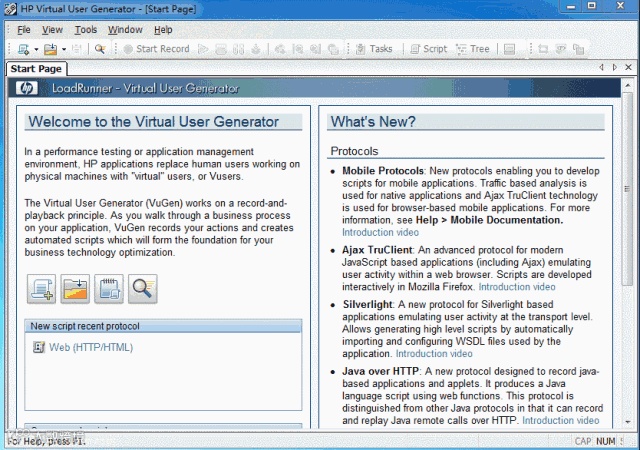
Task: Click the last greyed icon in the rightmost toolbar
Action: click(578, 49)
